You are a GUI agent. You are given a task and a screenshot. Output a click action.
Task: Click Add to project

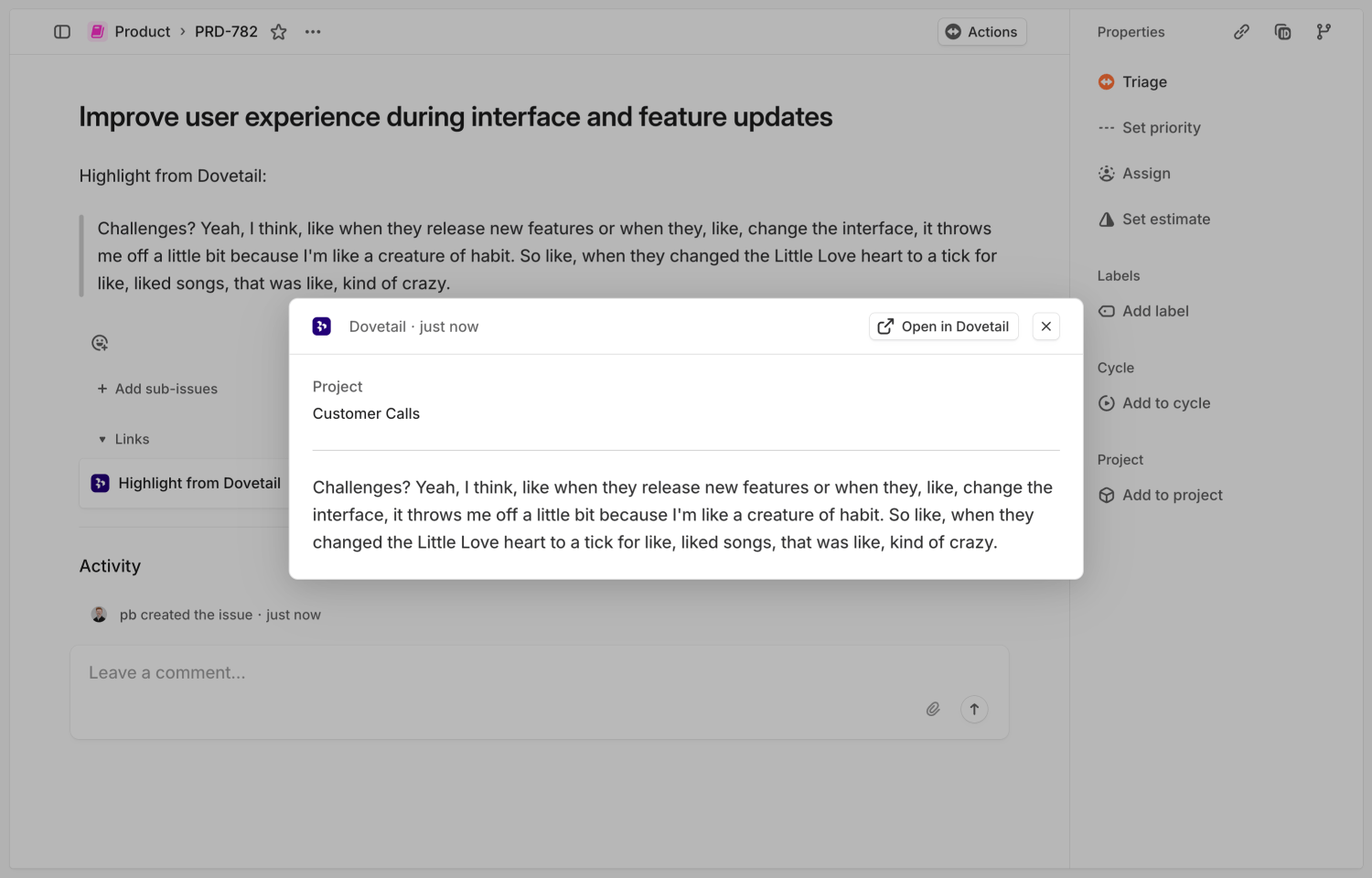coord(1160,495)
